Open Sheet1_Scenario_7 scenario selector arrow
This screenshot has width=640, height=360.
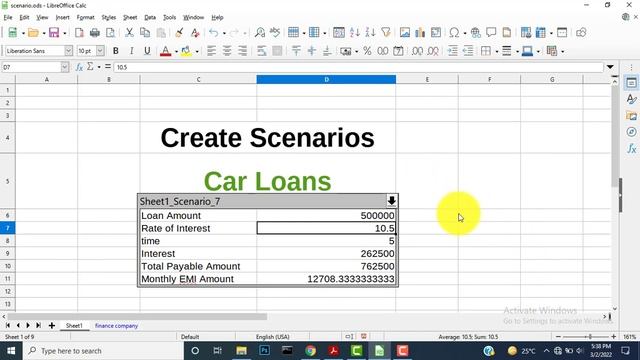pos(391,201)
